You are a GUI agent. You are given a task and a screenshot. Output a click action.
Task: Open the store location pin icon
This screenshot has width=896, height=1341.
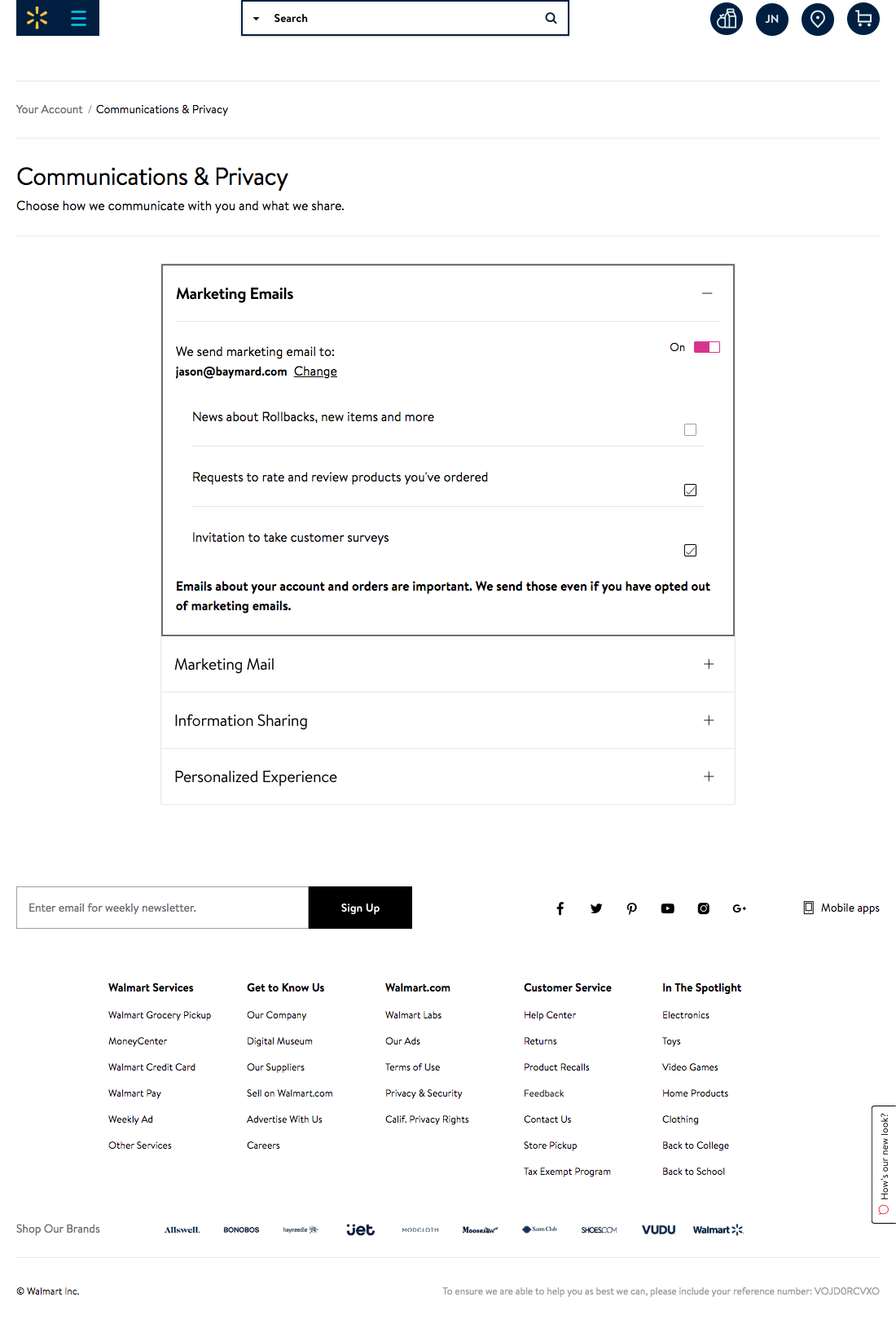pyautogui.click(x=817, y=19)
